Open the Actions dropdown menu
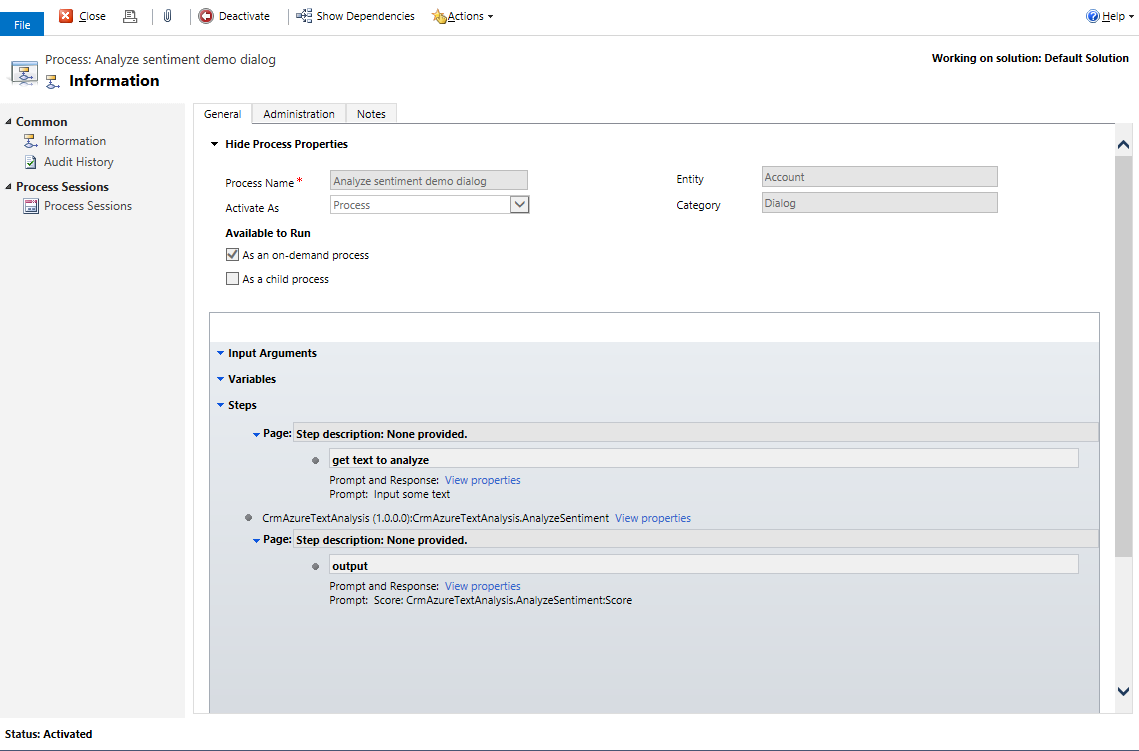Screen dimensions: 1139x751 (x=490, y=17)
